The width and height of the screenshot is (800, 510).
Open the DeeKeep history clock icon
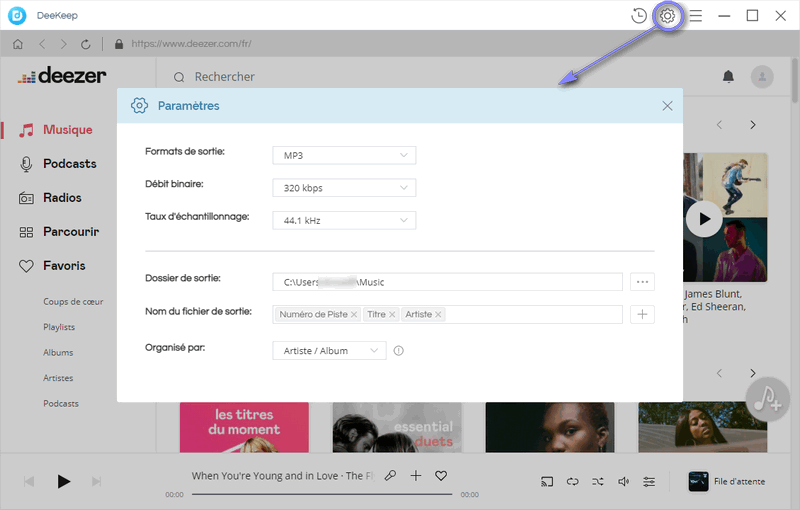tap(638, 16)
